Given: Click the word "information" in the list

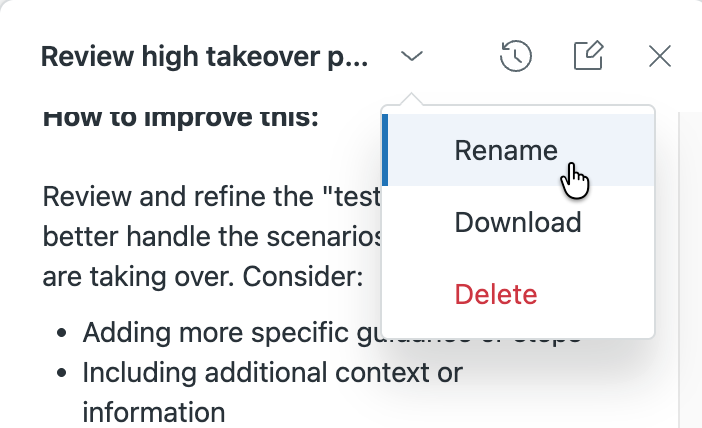Looking at the screenshot, I should [153, 411].
